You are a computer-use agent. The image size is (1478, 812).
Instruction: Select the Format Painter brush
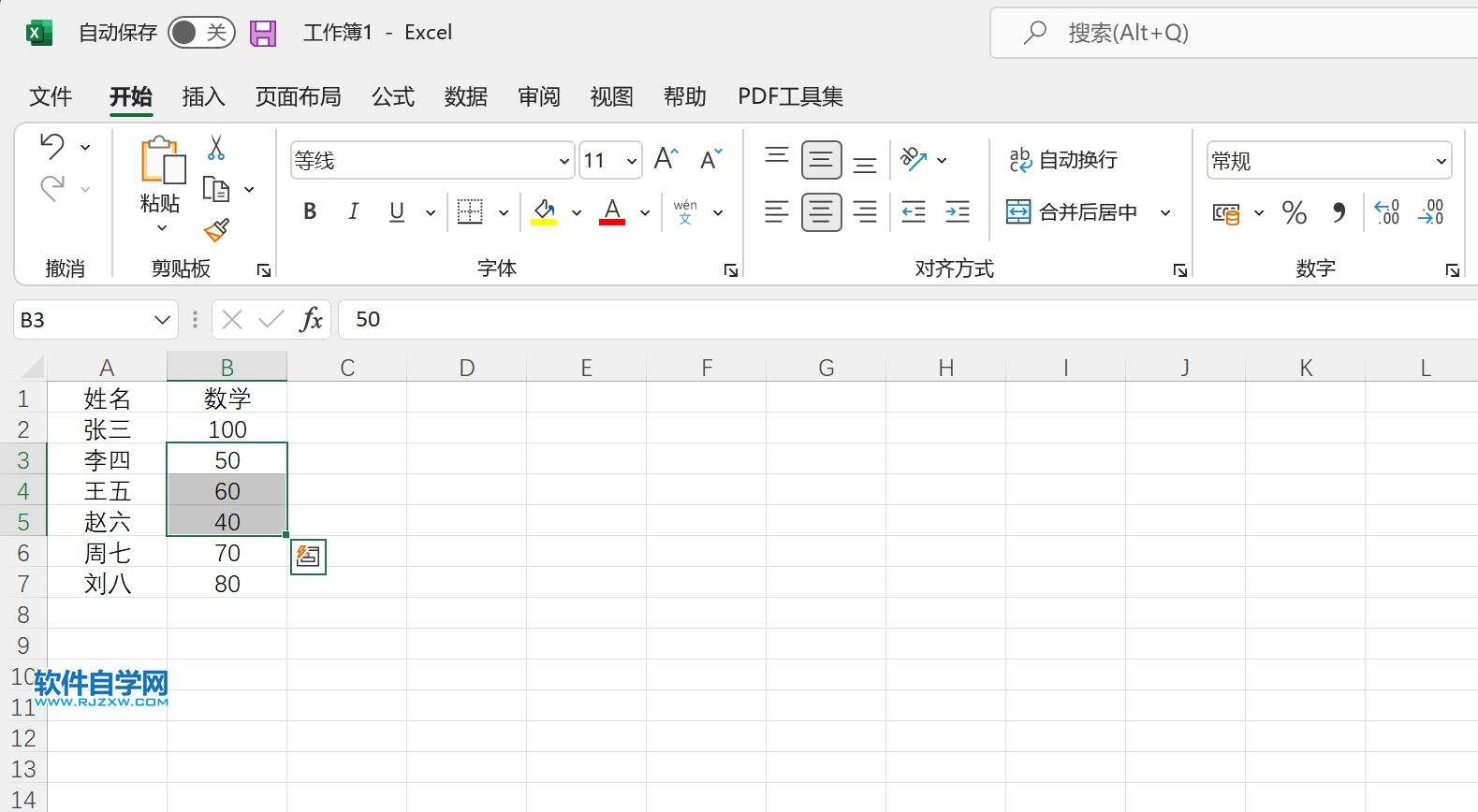[x=216, y=230]
